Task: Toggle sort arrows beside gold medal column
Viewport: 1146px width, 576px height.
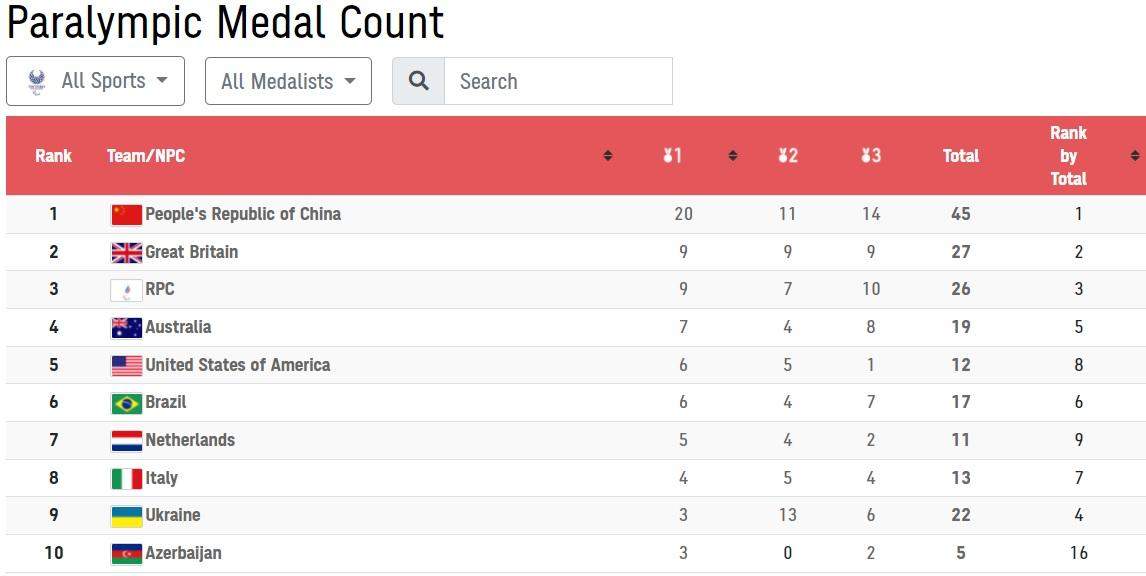Action: click(732, 156)
